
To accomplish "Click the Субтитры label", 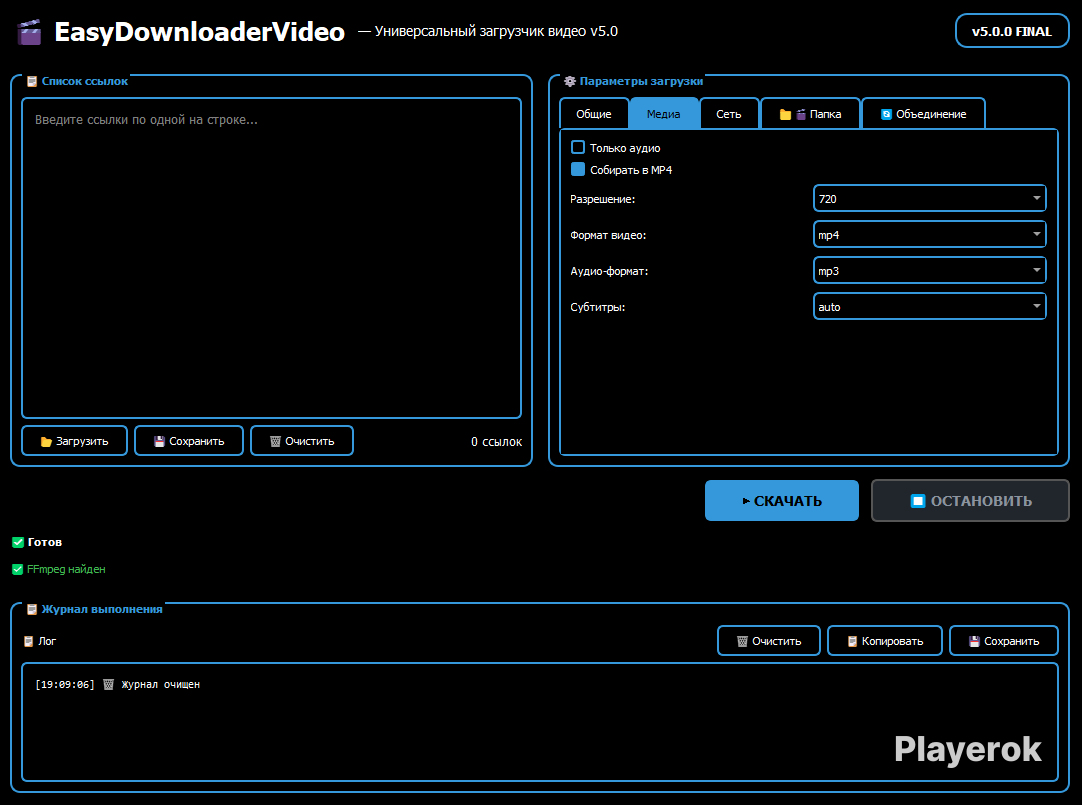I will coord(598,307).
